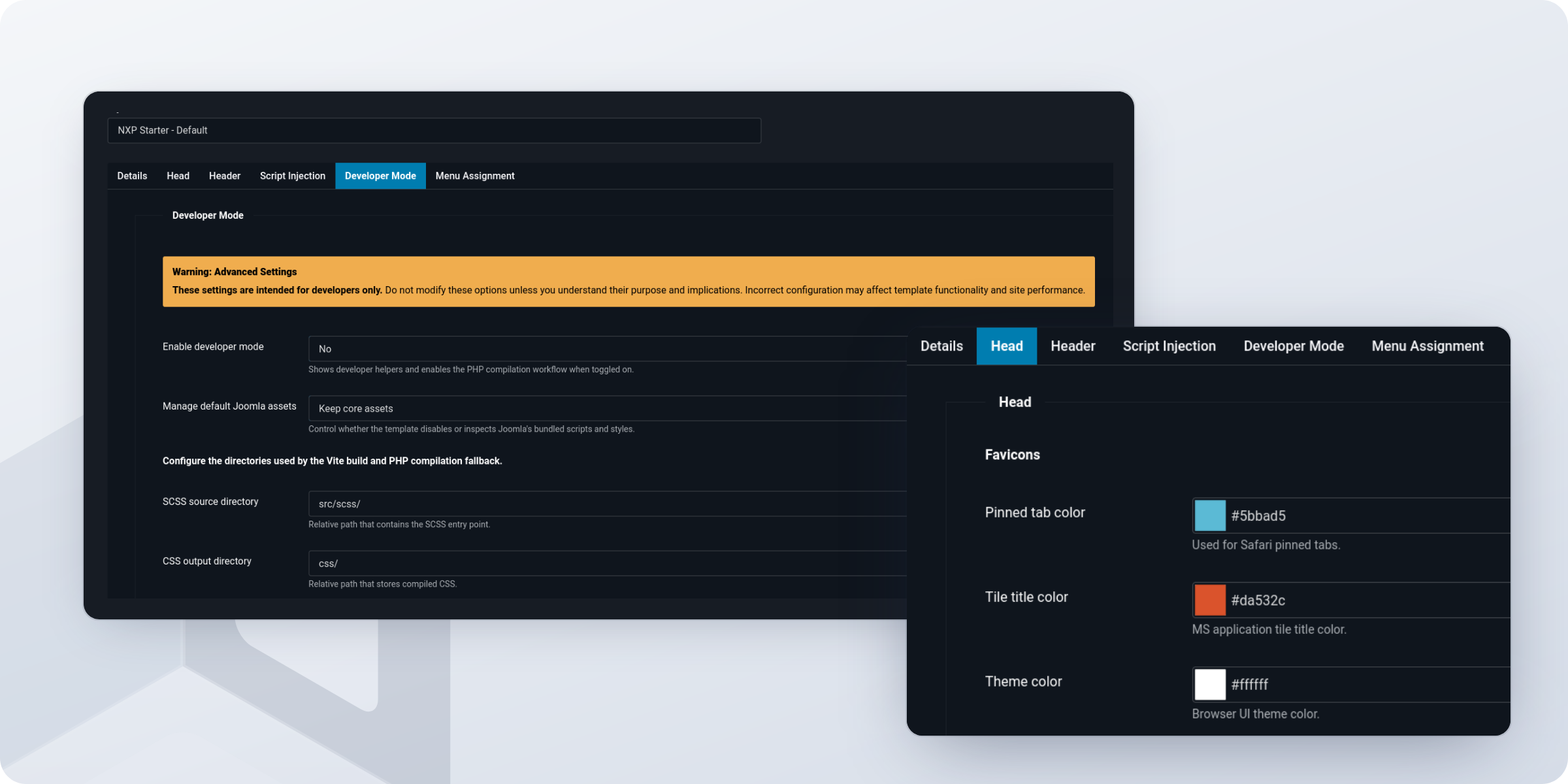
Task: Open Developer Mode tab in front panel
Action: coord(1294,346)
